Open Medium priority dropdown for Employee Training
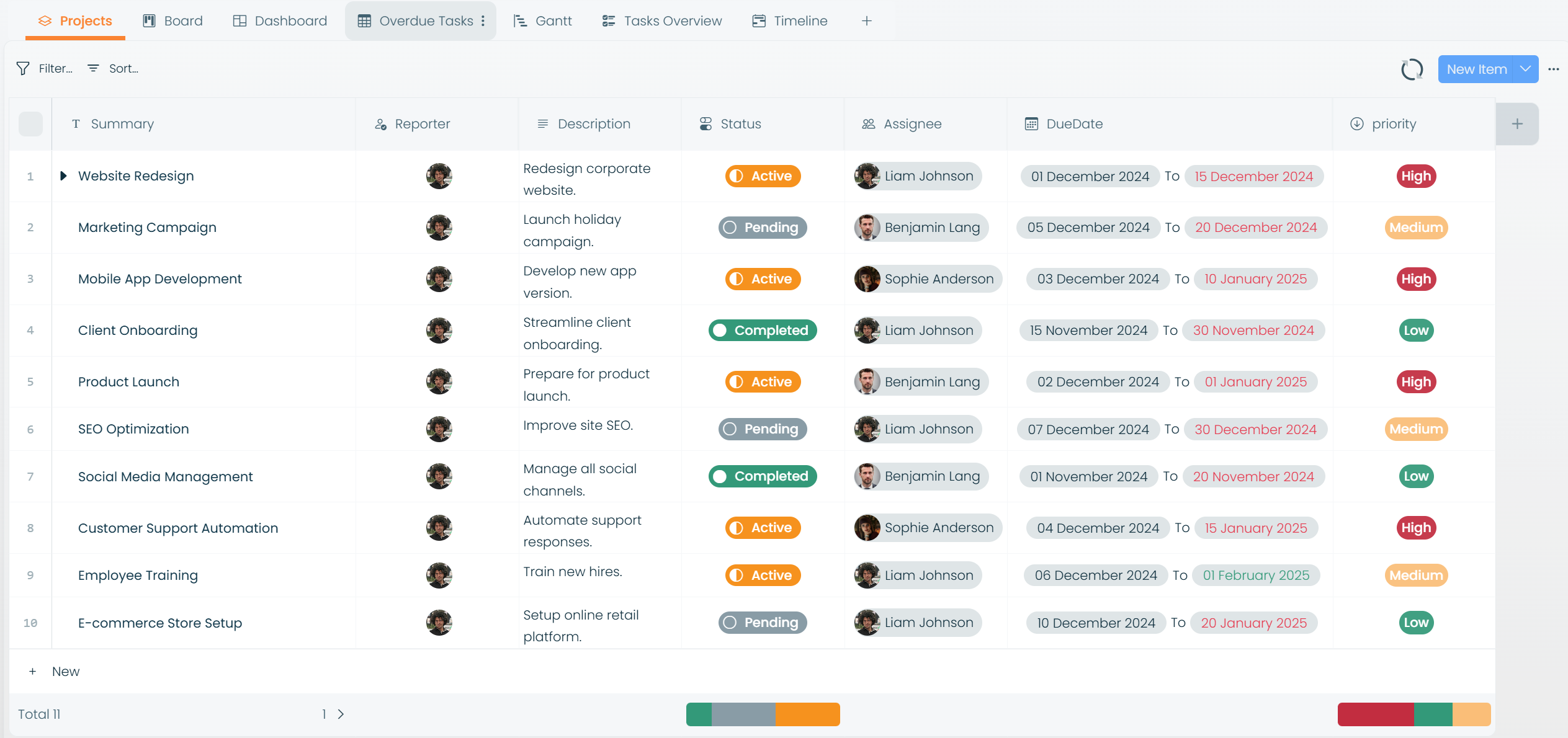The height and width of the screenshot is (738, 1568). point(1416,576)
